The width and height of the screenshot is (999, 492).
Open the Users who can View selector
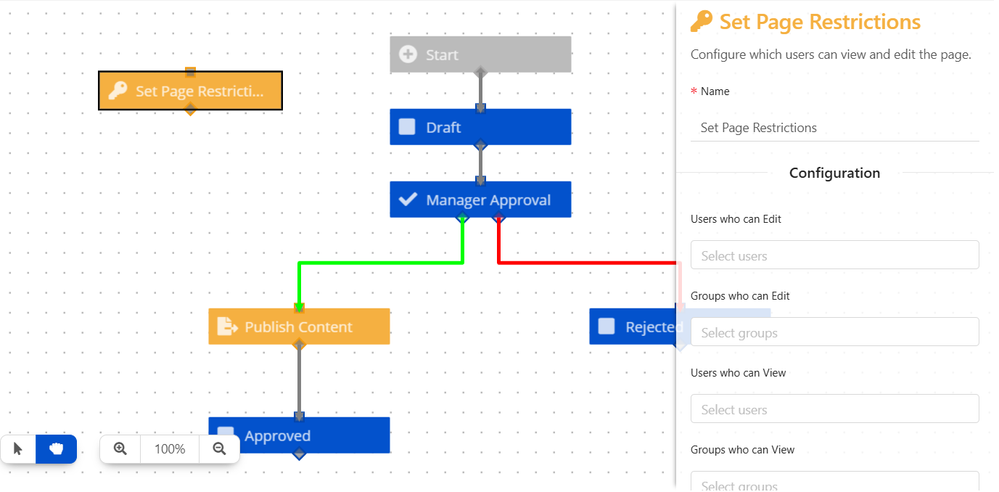point(834,409)
